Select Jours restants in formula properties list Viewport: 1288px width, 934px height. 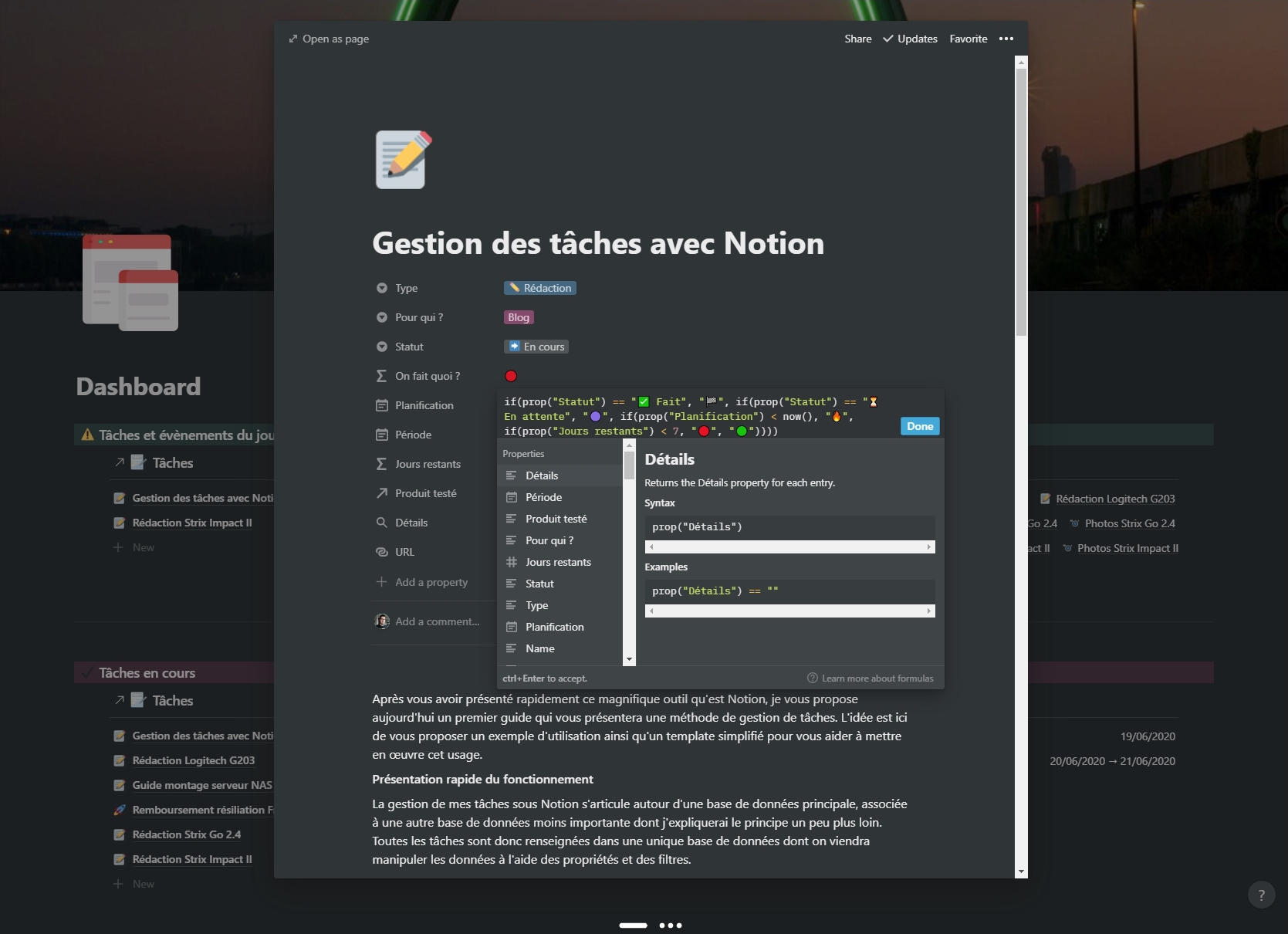click(x=560, y=562)
